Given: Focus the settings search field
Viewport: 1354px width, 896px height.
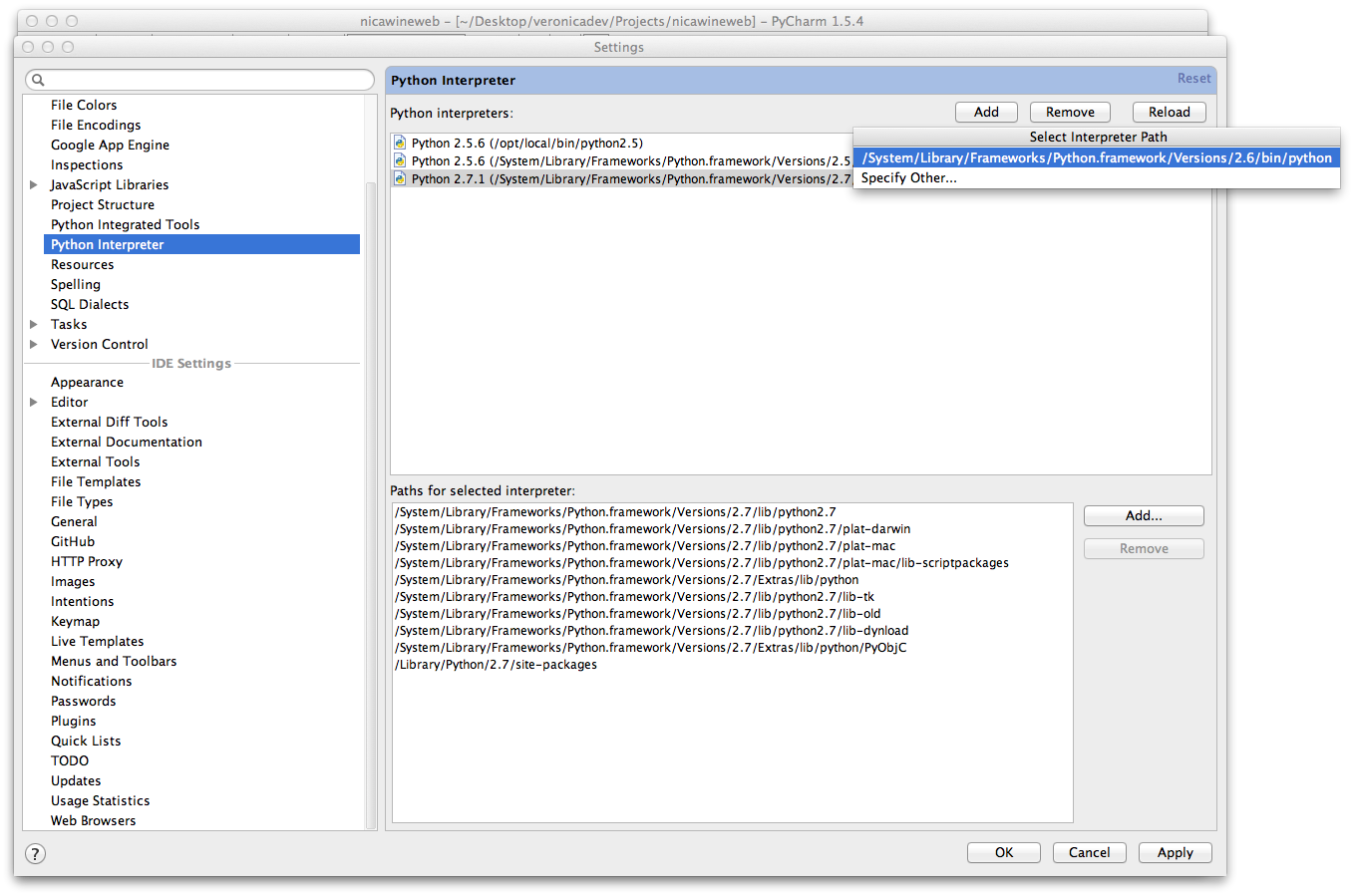Looking at the screenshot, I should coord(200,80).
